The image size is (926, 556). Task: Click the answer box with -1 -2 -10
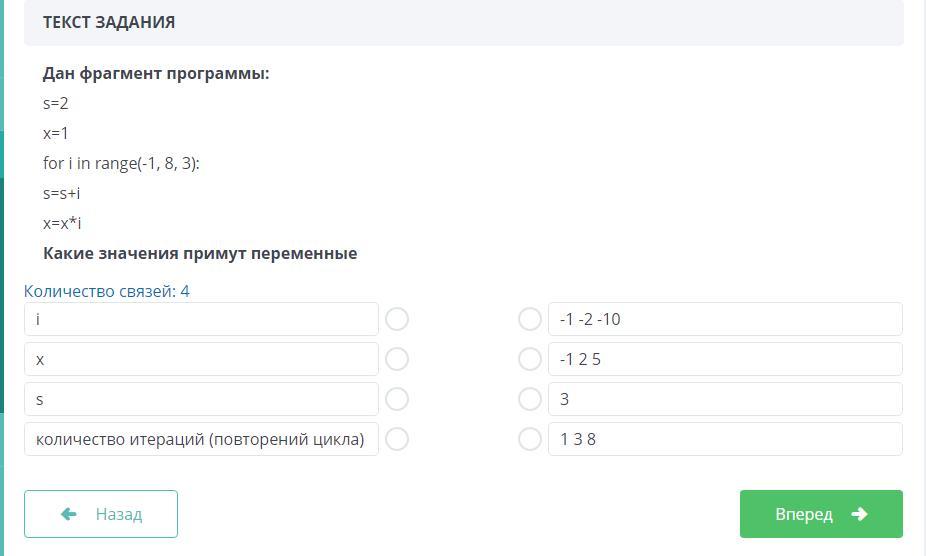[x=725, y=319]
